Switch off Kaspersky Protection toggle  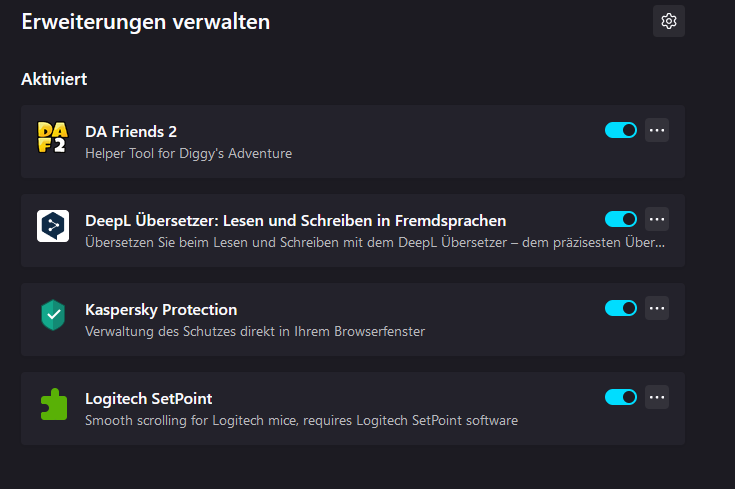click(x=621, y=308)
